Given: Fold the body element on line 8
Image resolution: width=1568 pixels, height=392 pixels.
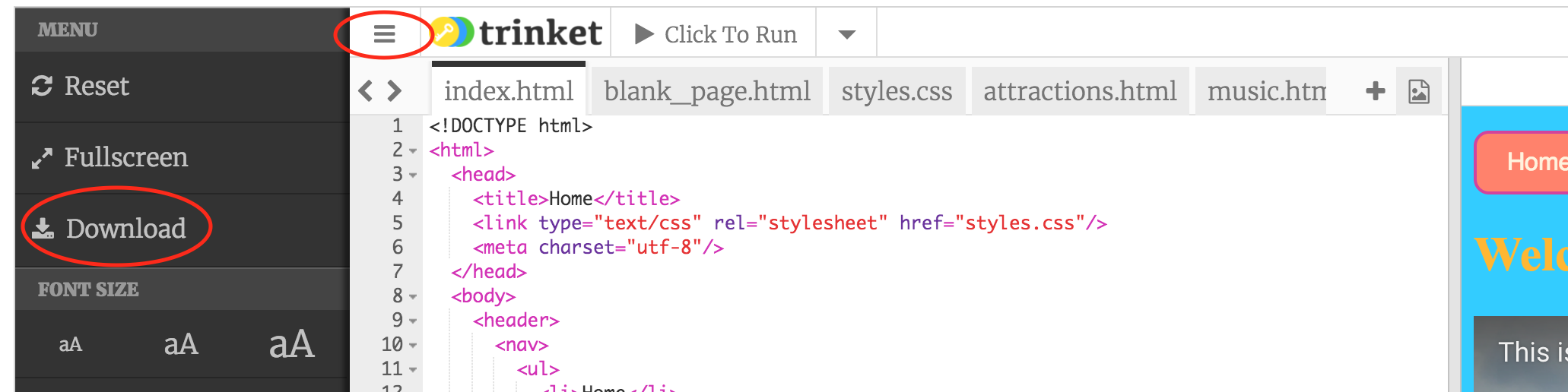Looking at the screenshot, I should [413, 297].
